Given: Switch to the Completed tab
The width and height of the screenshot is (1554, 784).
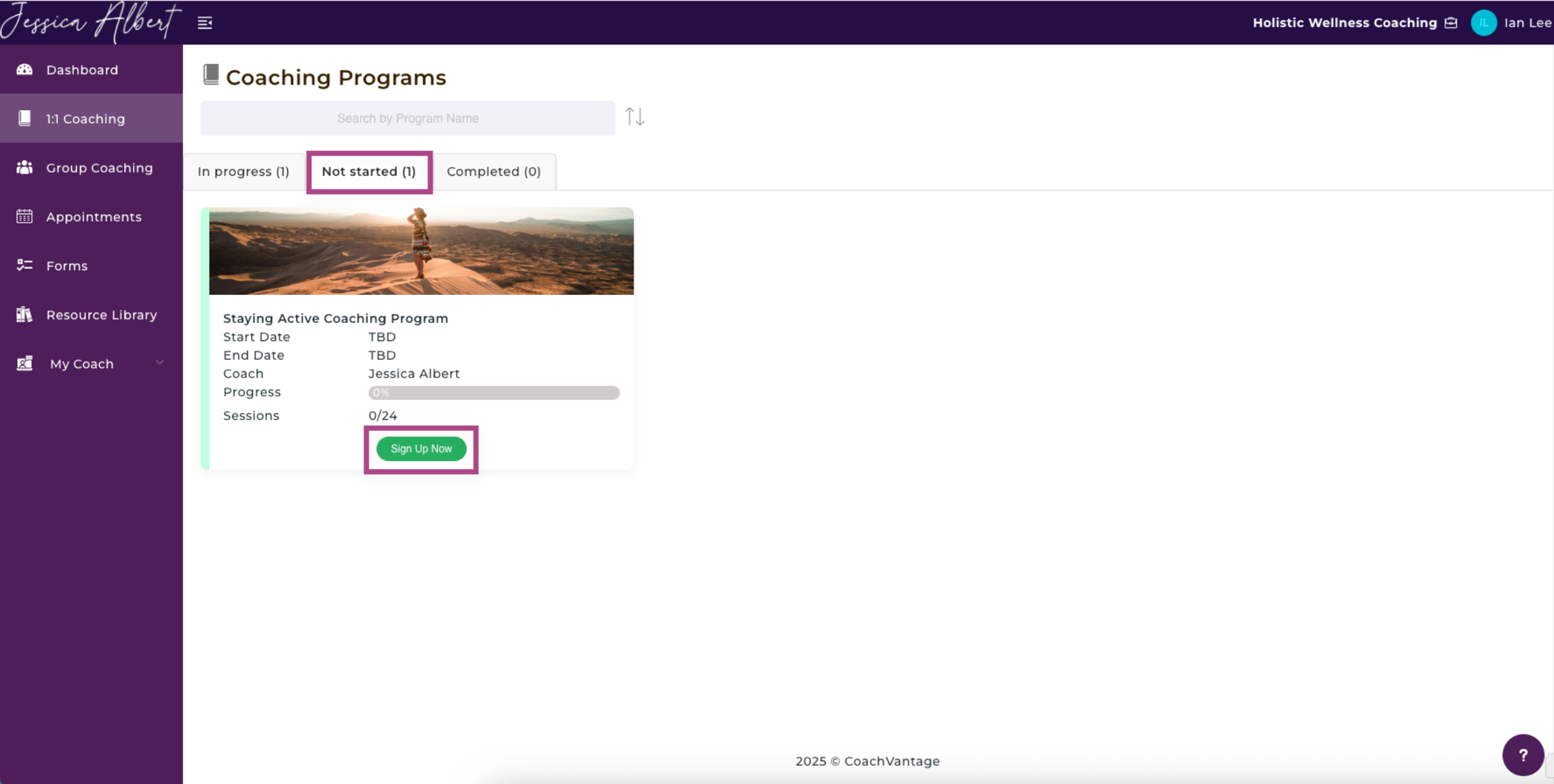Looking at the screenshot, I should point(493,171).
